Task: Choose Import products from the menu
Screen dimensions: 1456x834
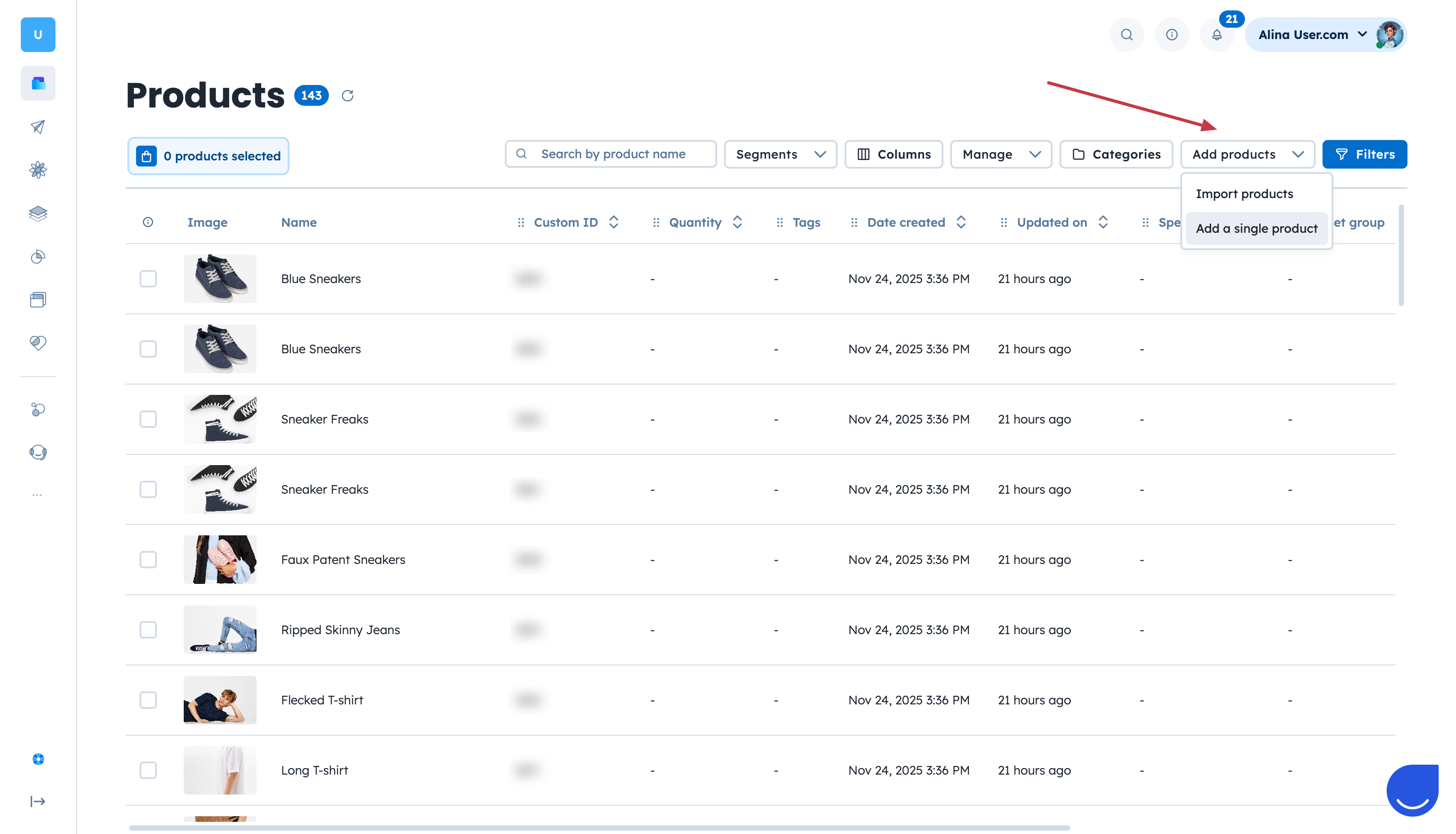Action: coord(1244,194)
